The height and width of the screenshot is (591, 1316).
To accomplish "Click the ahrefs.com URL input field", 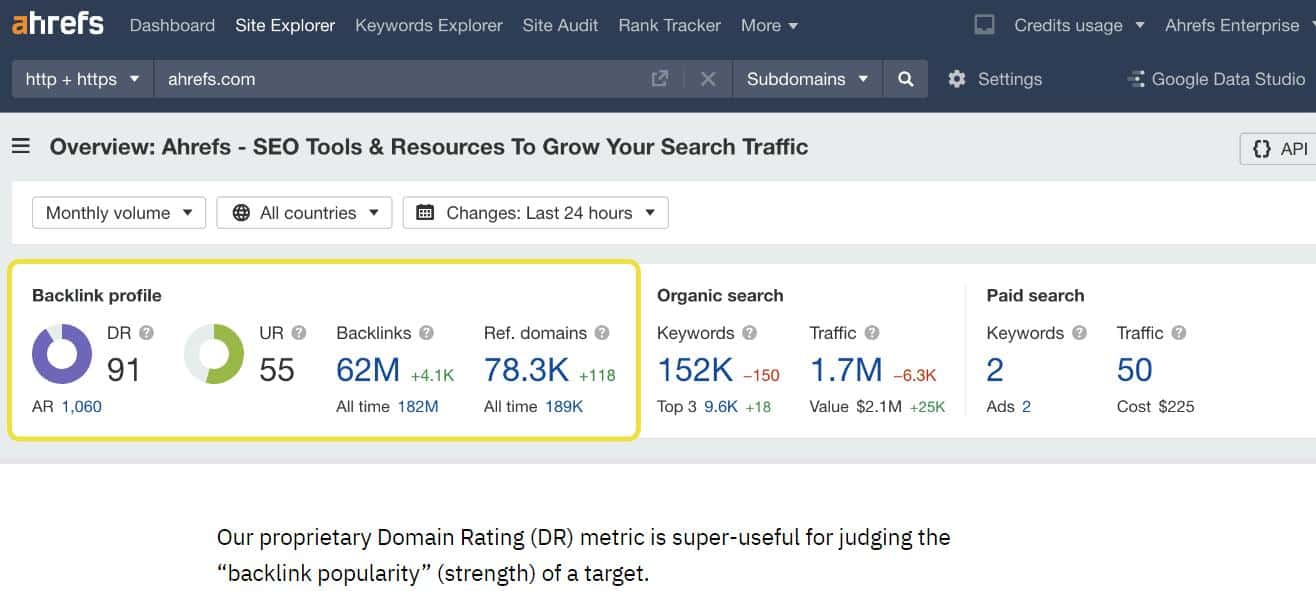I will click(400, 79).
